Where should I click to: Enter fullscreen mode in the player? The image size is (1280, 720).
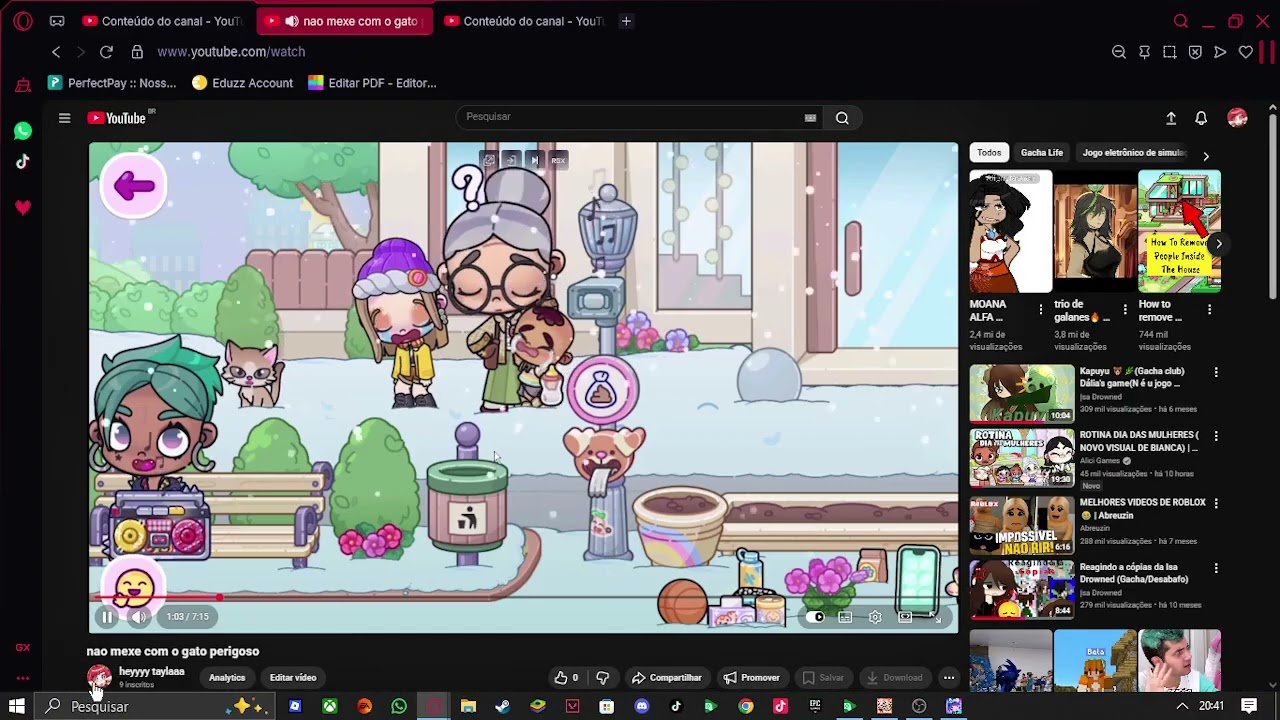pyautogui.click(x=935, y=617)
